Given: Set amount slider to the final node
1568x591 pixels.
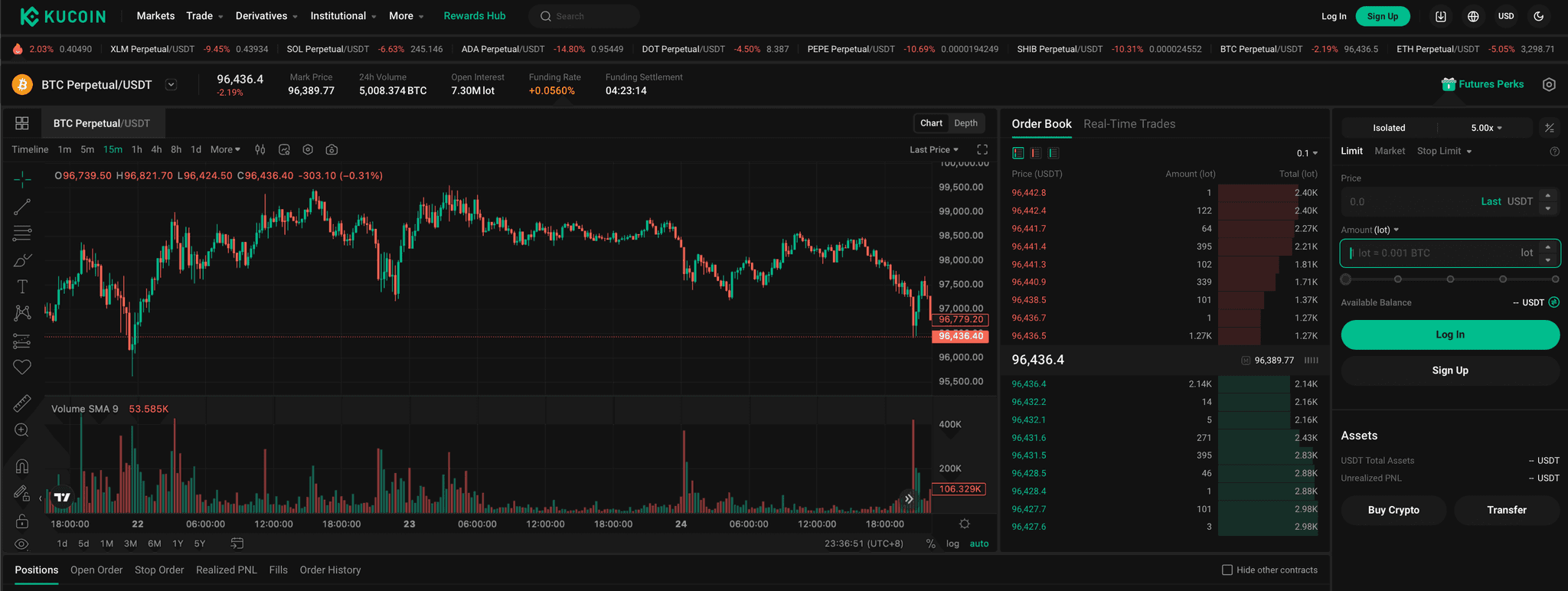Looking at the screenshot, I should pyautogui.click(x=1555, y=279).
